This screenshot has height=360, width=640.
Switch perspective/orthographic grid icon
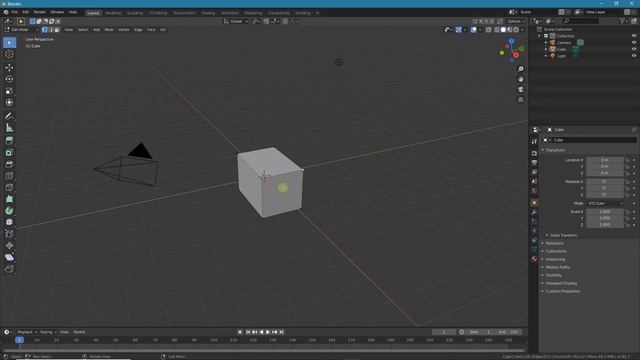(520, 100)
